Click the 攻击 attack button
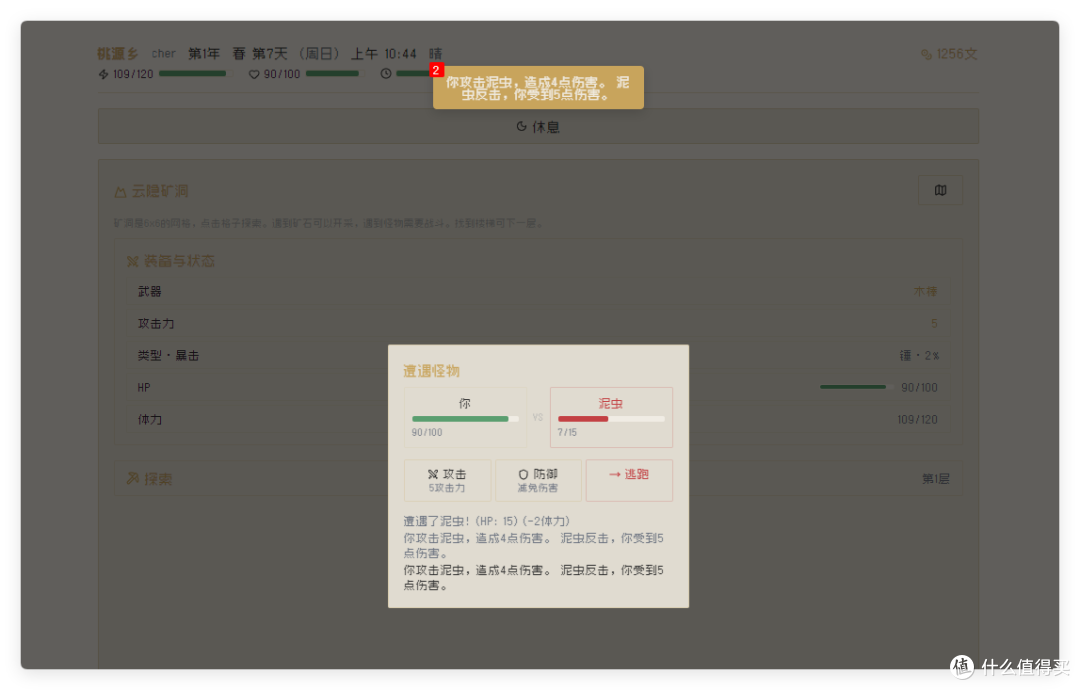Image resolution: width=1080 pixels, height=690 pixels. [447, 481]
